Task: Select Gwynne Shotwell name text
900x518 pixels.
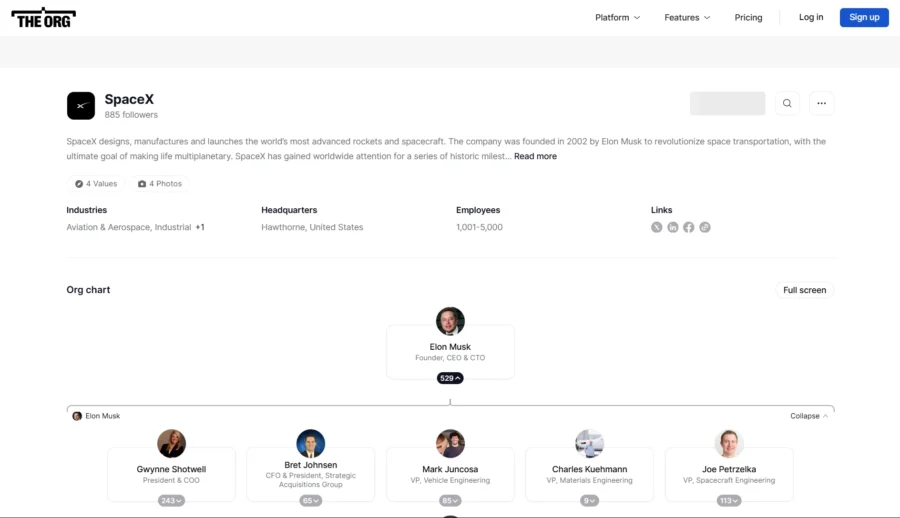Action: click(171, 469)
